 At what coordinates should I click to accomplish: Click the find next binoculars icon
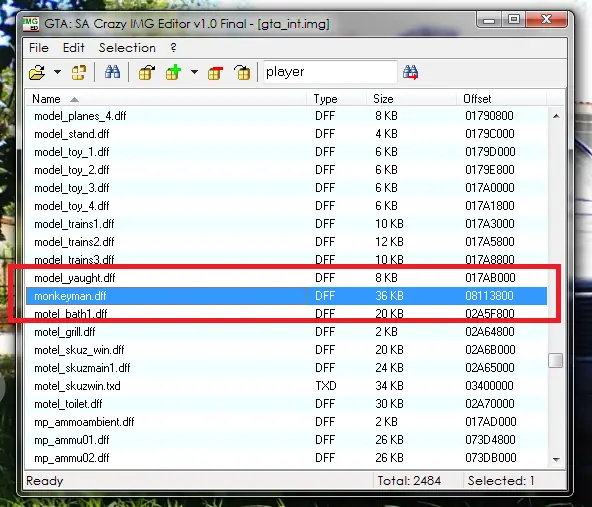click(x=410, y=72)
